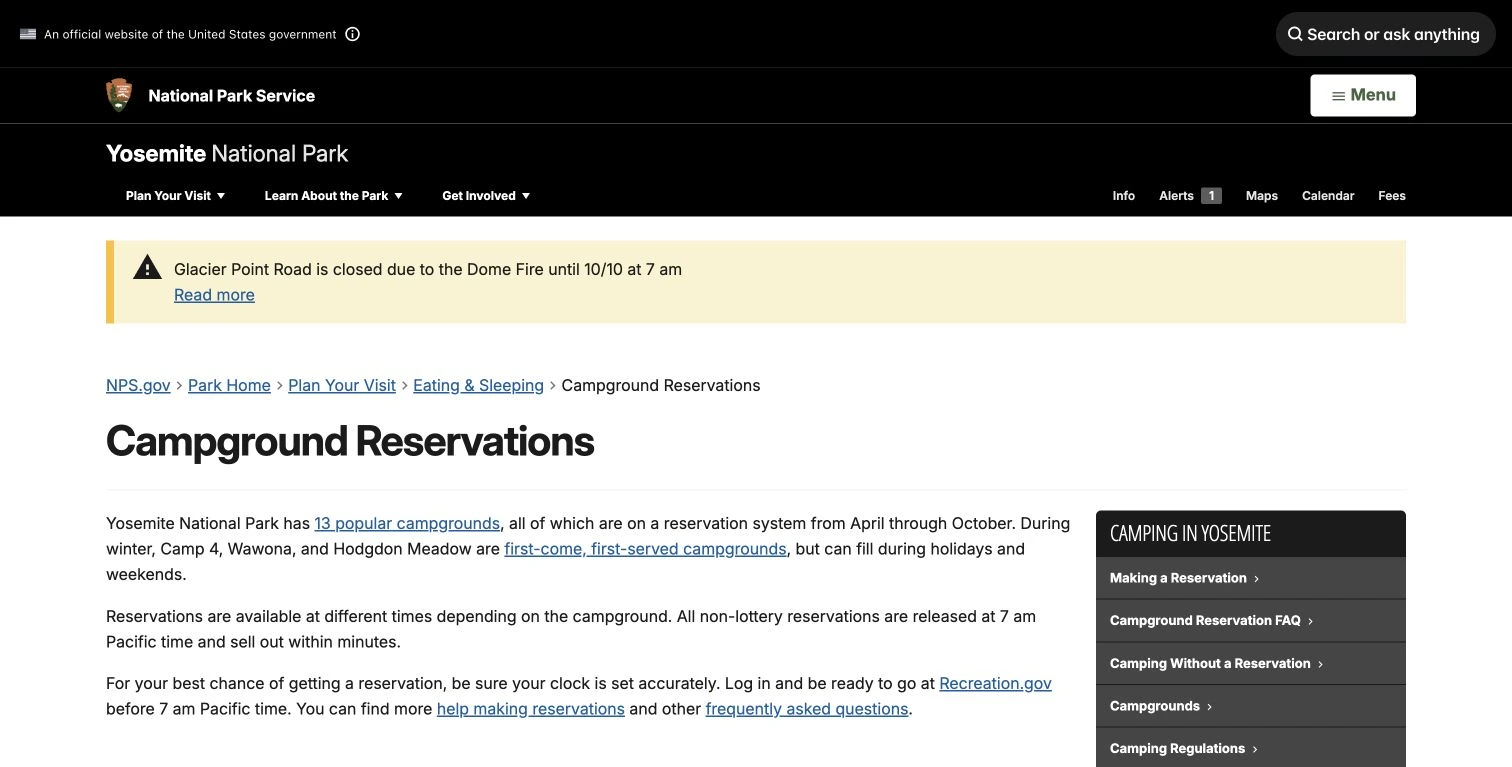Click Glacier Point Road closed alert text
This screenshot has height=767, width=1512.
click(x=428, y=269)
